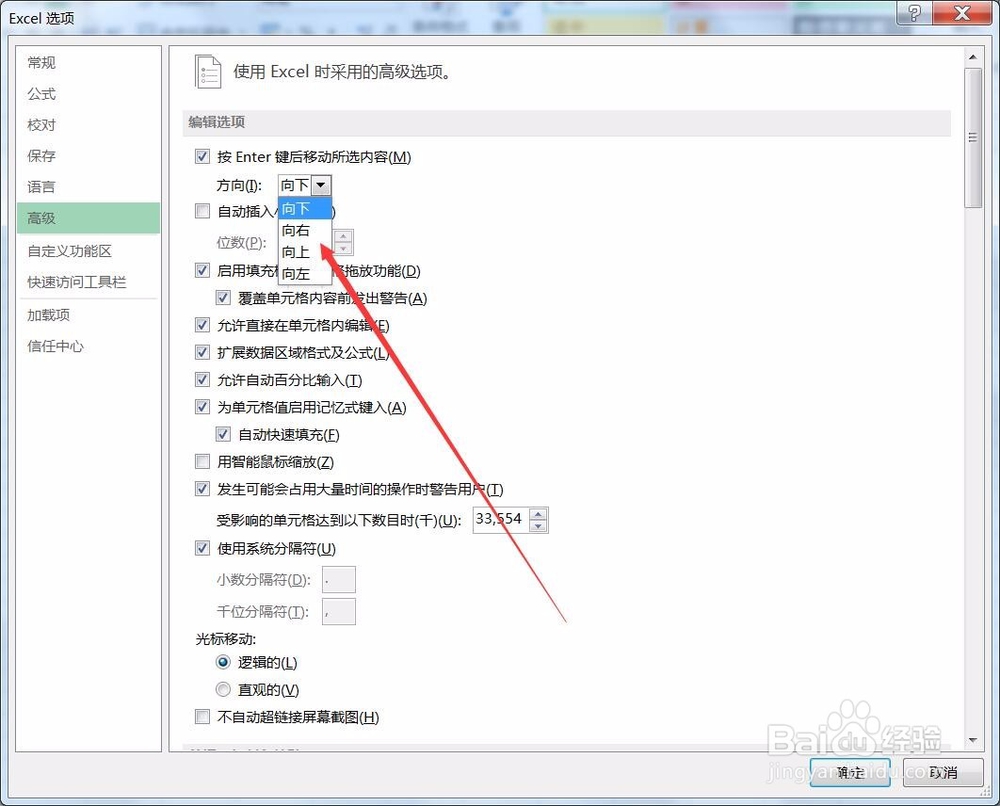This screenshot has height=806, width=1000.
Task: Click scrollbar down arrow
Action: (973, 740)
